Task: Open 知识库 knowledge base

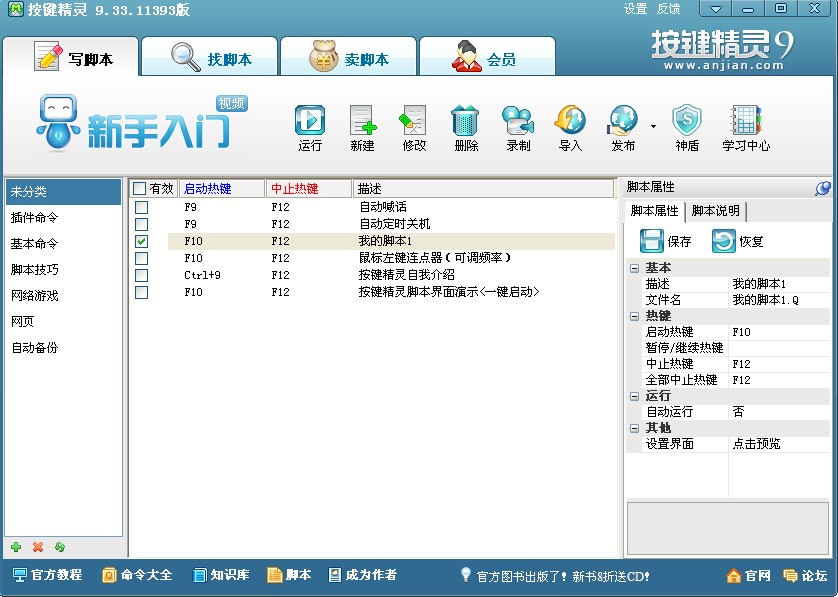Action: tap(221, 575)
